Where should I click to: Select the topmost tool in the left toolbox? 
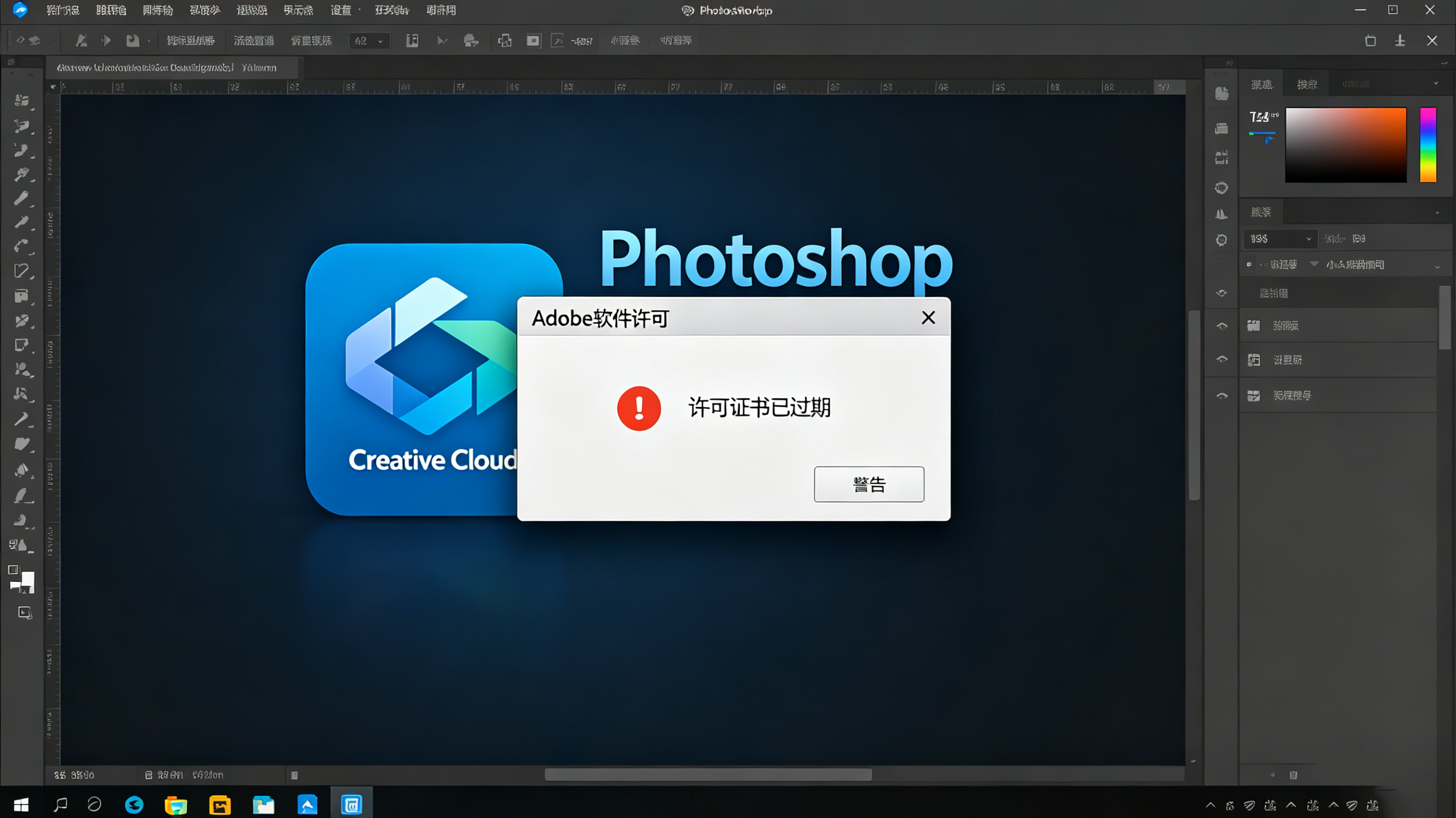tap(22, 101)
